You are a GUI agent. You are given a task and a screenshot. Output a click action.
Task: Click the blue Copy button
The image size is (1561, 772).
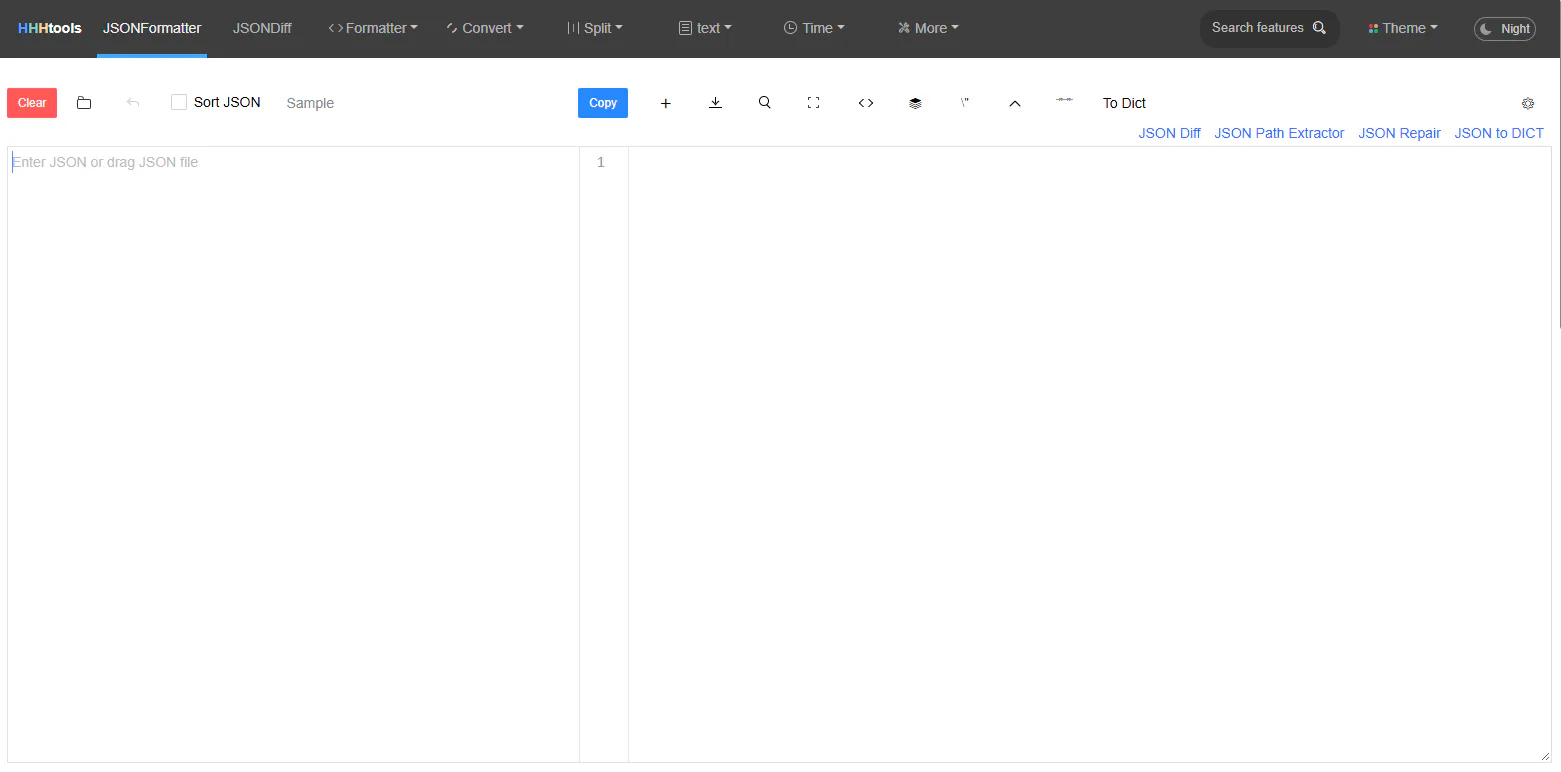pyautogui.click(x=603, y=103)
